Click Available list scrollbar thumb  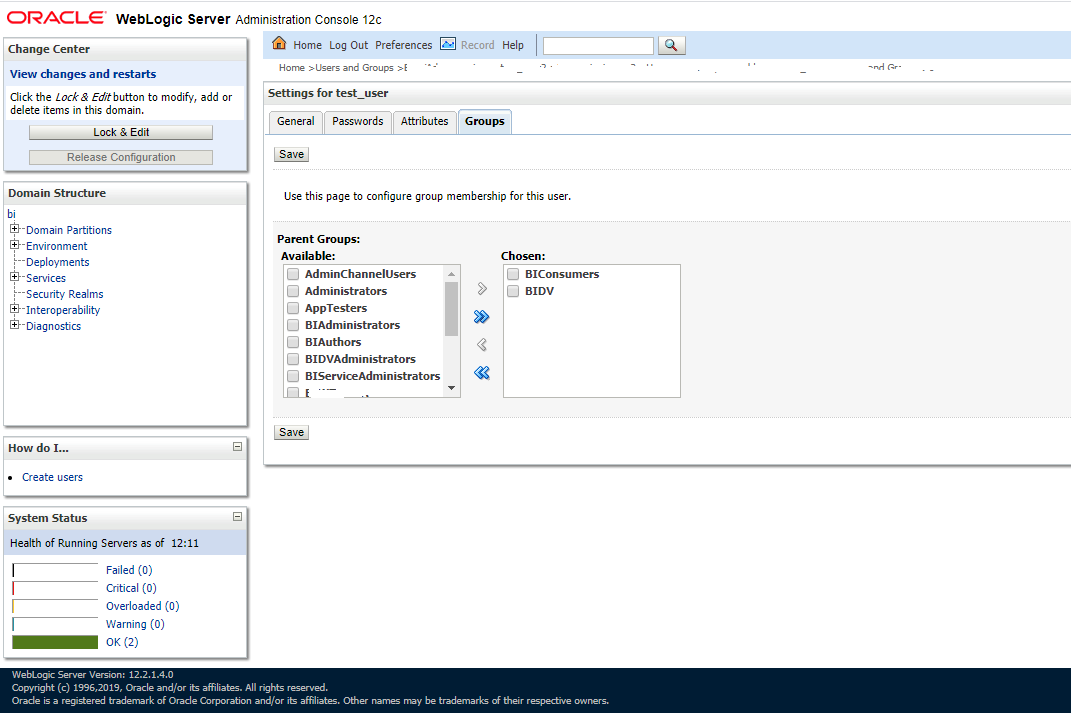pos(451,309)
